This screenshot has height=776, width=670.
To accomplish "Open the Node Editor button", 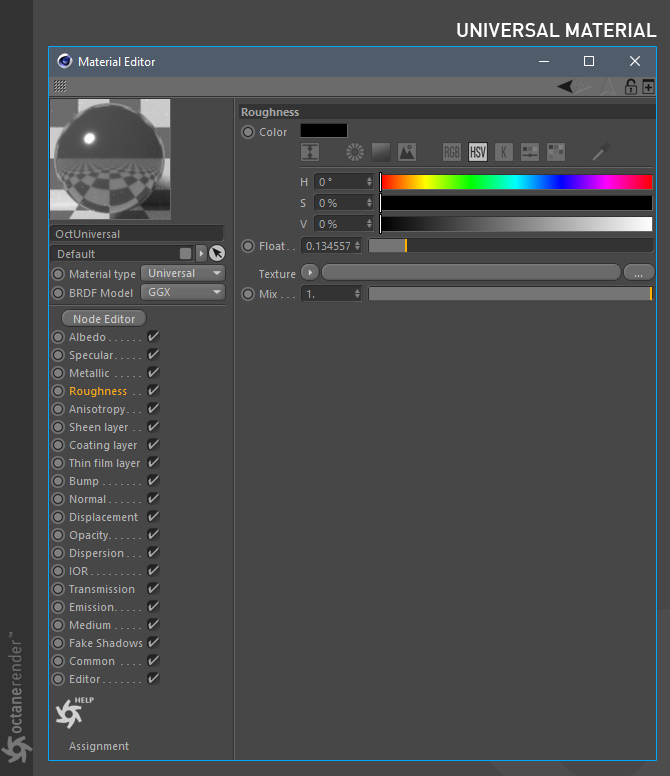I will [104, 319].
